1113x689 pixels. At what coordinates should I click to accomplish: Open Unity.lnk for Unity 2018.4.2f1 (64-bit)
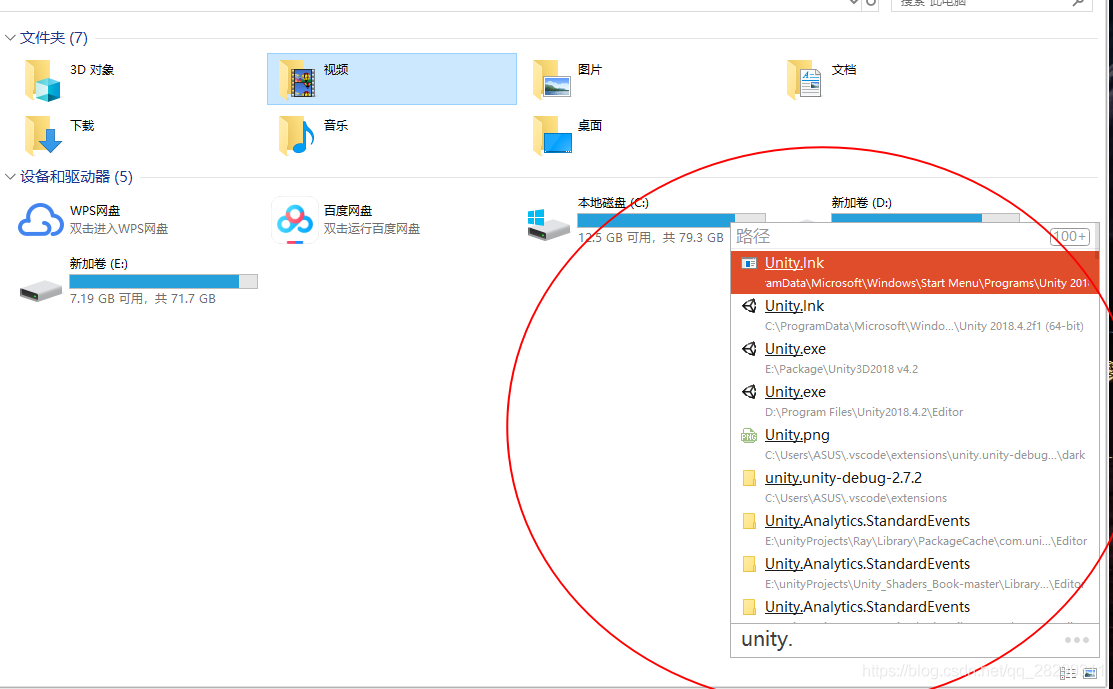tap(914, 315)
